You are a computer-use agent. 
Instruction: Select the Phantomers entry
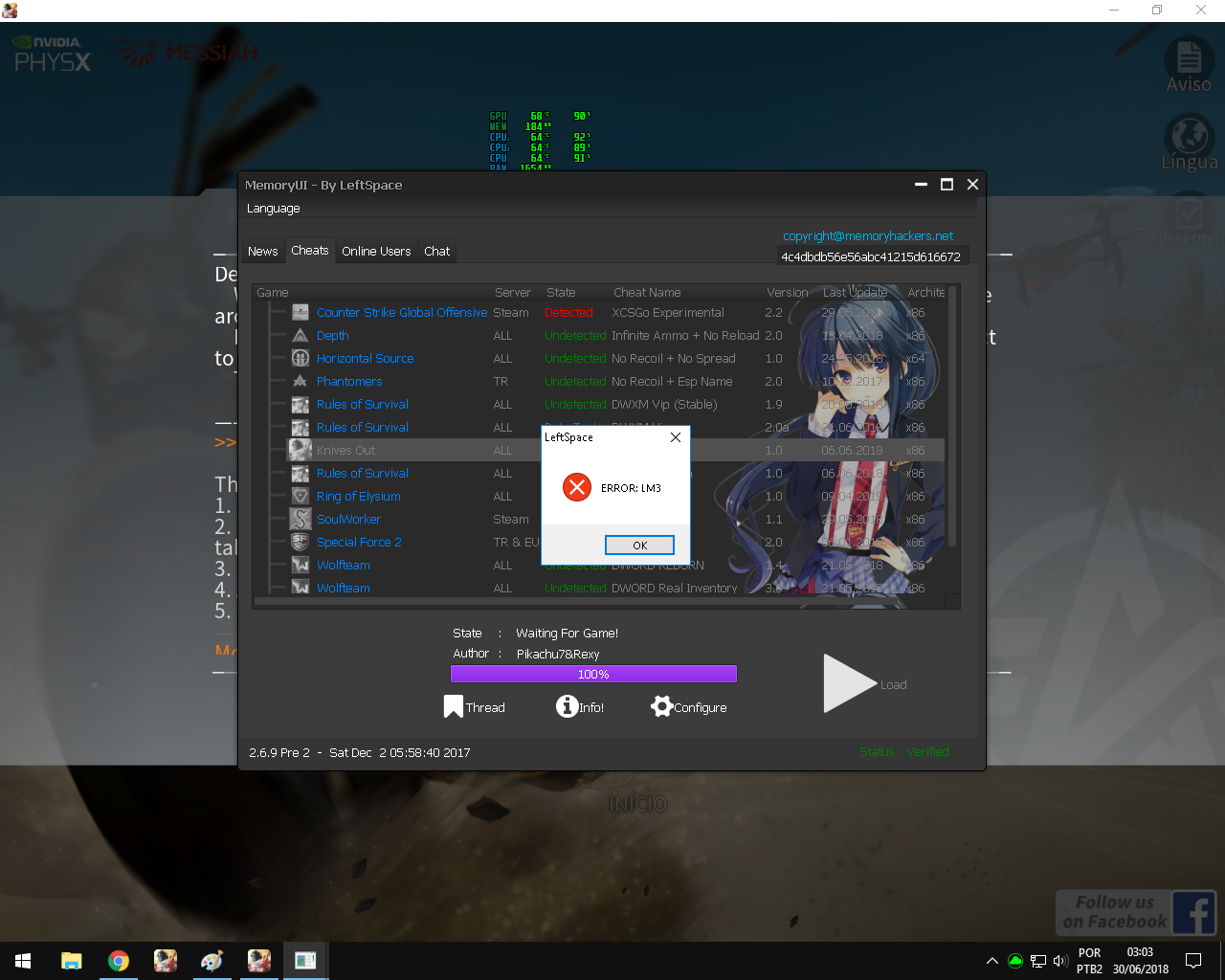coord(349,382)
